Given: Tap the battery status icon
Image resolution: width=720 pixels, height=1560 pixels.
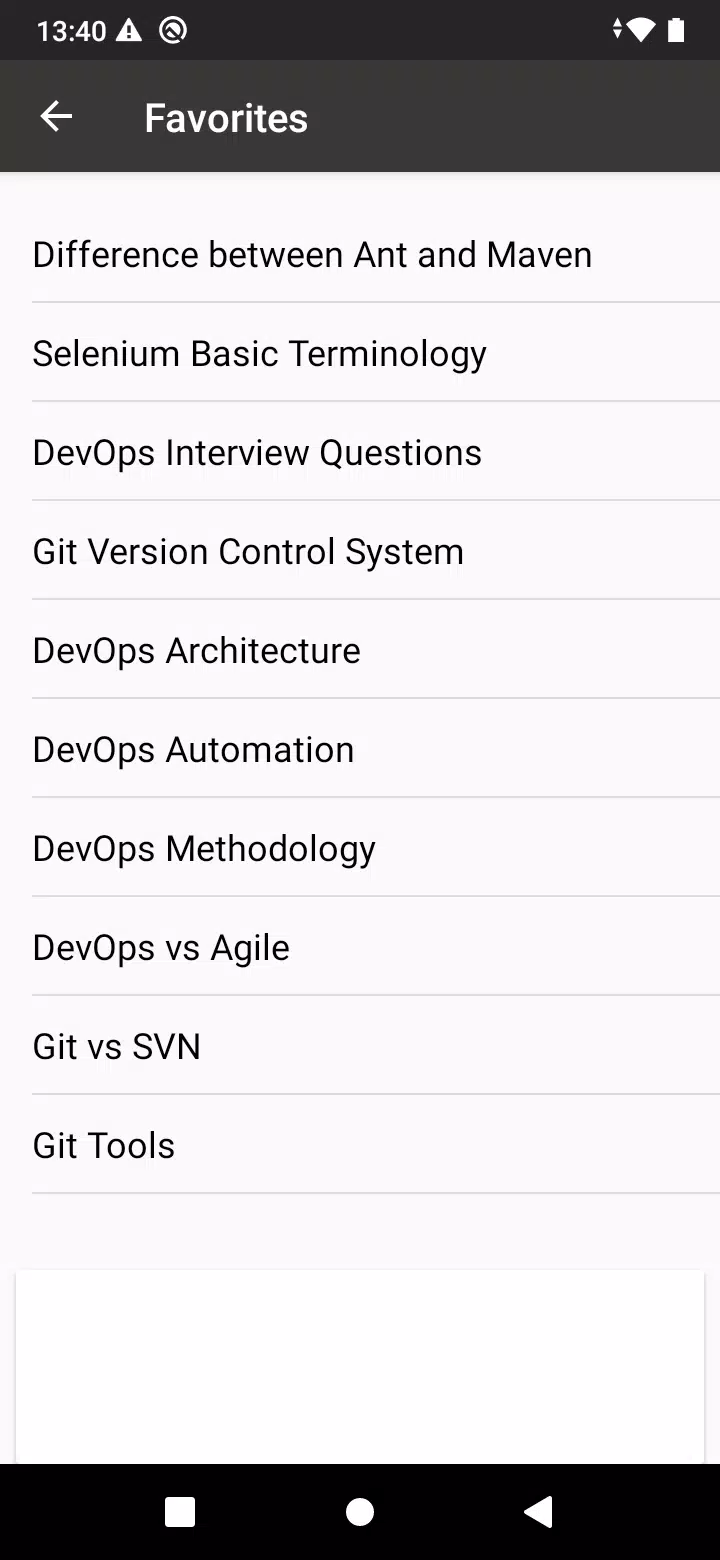Looking at the screenshot, I should pyautogui.click(x=676, y=31).
